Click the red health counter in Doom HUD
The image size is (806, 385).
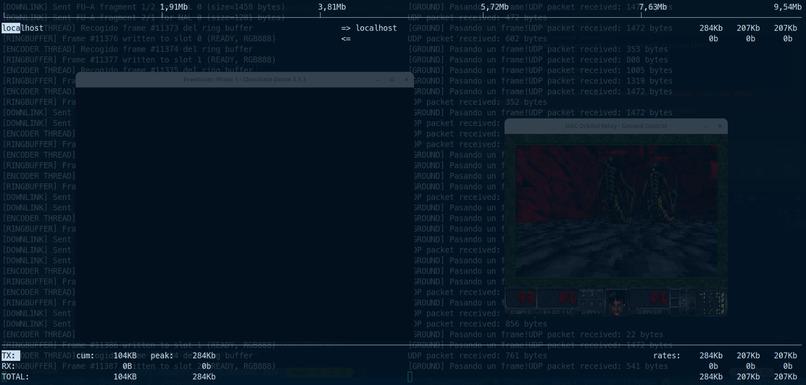pyautogui.click(x=567, y=297)
